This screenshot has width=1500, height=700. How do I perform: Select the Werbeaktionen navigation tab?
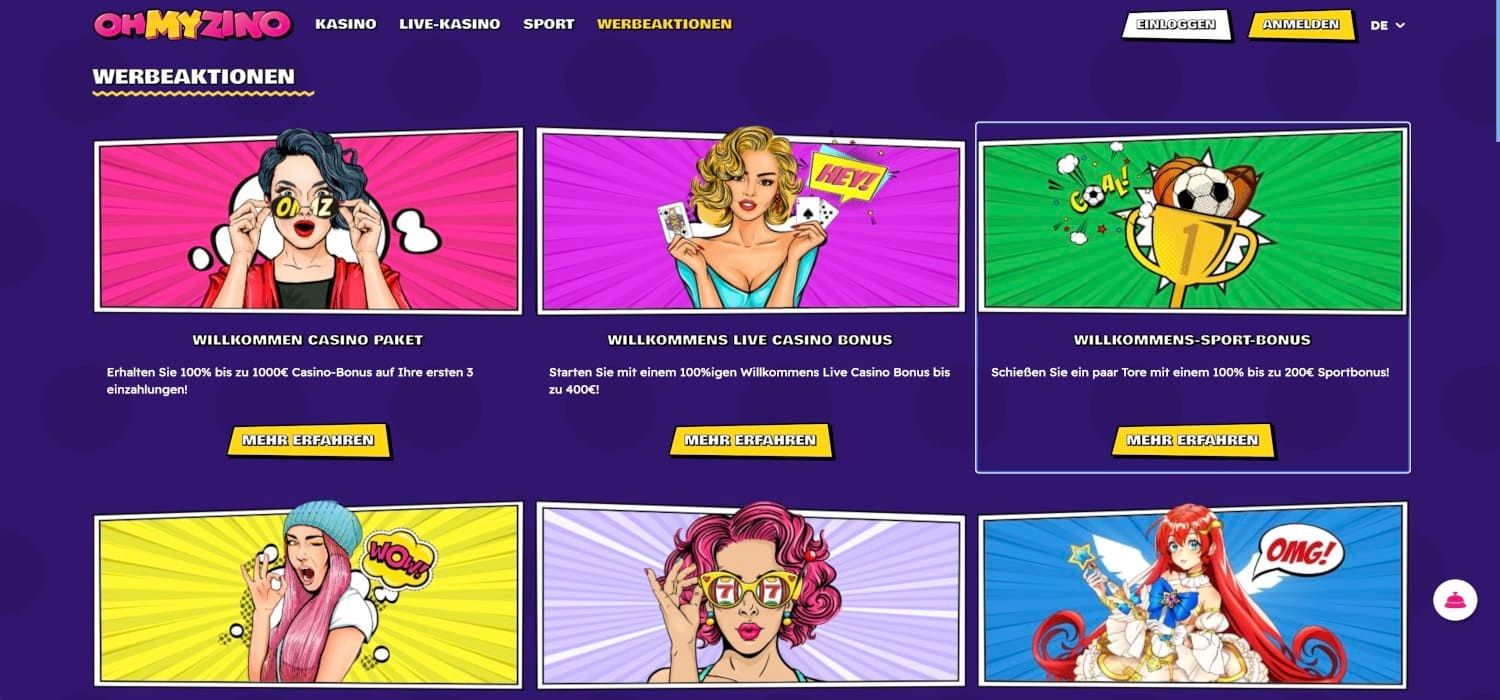[x=664, y=24]
